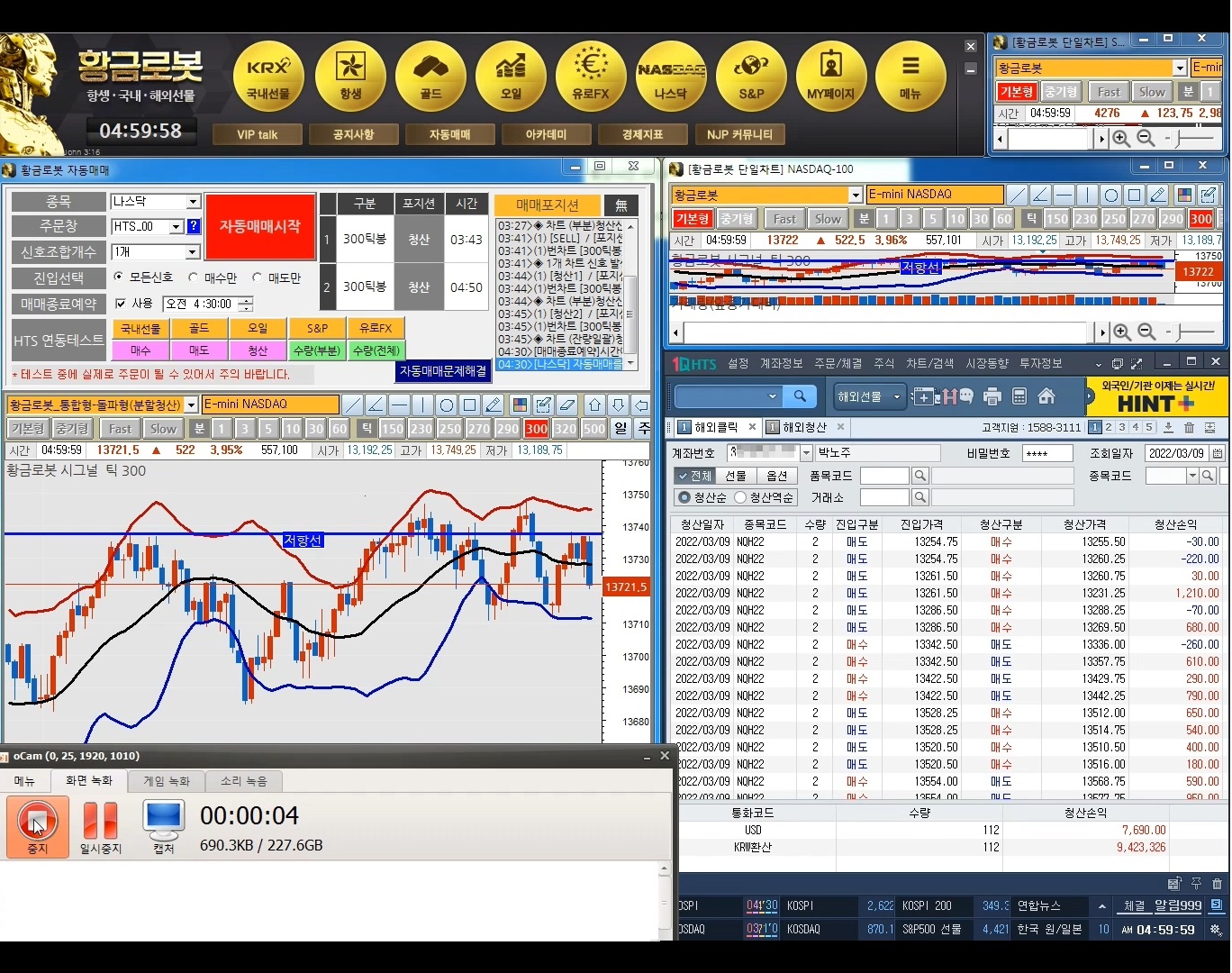Open 종목 나스닥 dropdown
The image size is (1232, 973).
[193, 202]
